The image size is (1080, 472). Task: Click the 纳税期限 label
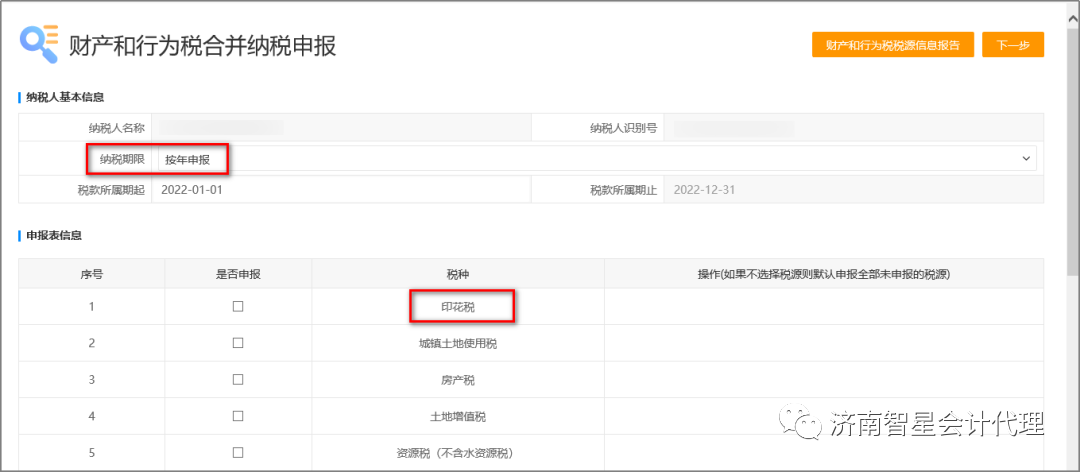coord(122,159)
